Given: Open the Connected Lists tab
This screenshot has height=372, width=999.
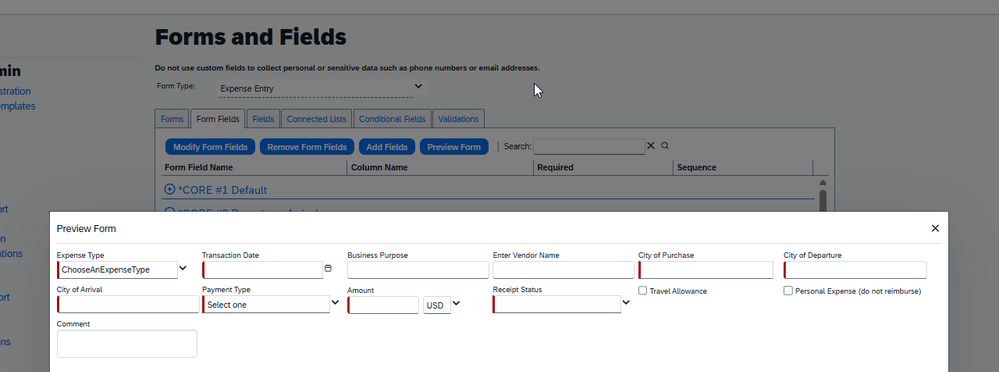Looking at the screenshot, I should point(317,119).
